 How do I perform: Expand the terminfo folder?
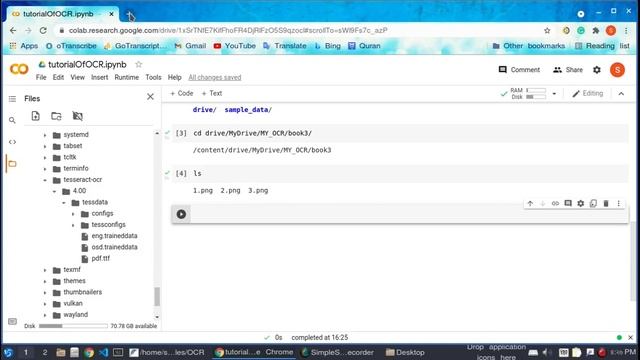tap(45, 169)
